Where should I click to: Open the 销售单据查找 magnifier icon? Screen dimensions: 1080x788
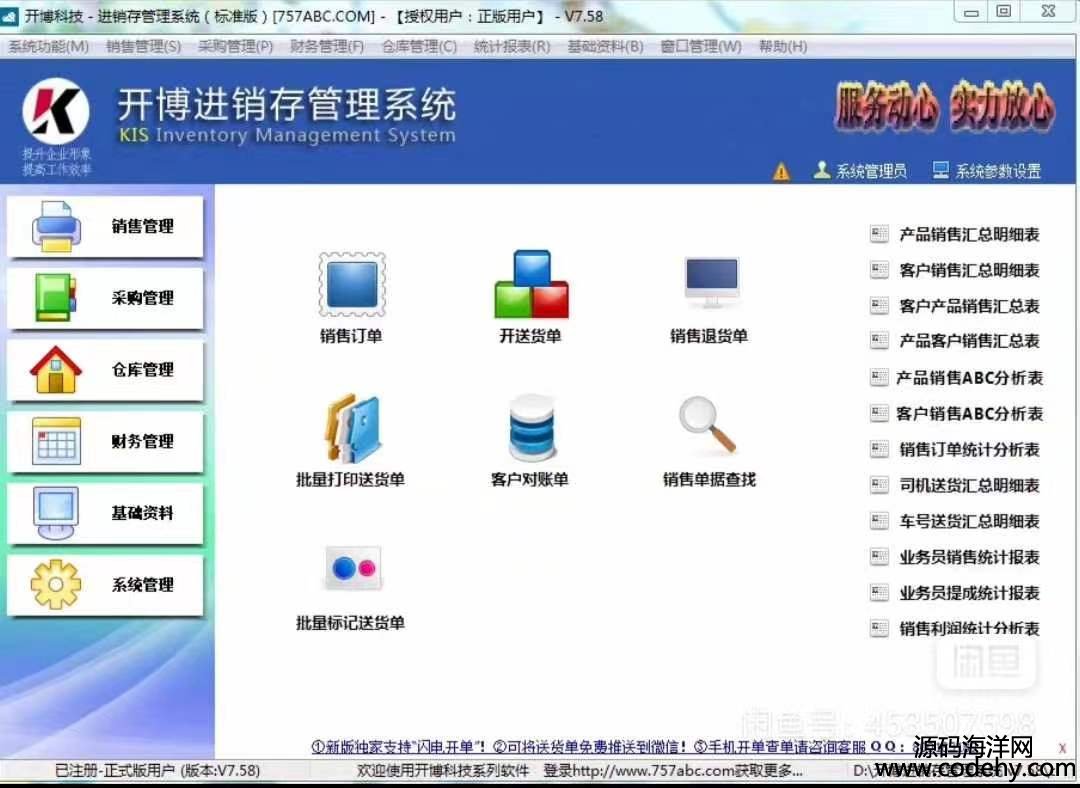(x=707, y=425)
